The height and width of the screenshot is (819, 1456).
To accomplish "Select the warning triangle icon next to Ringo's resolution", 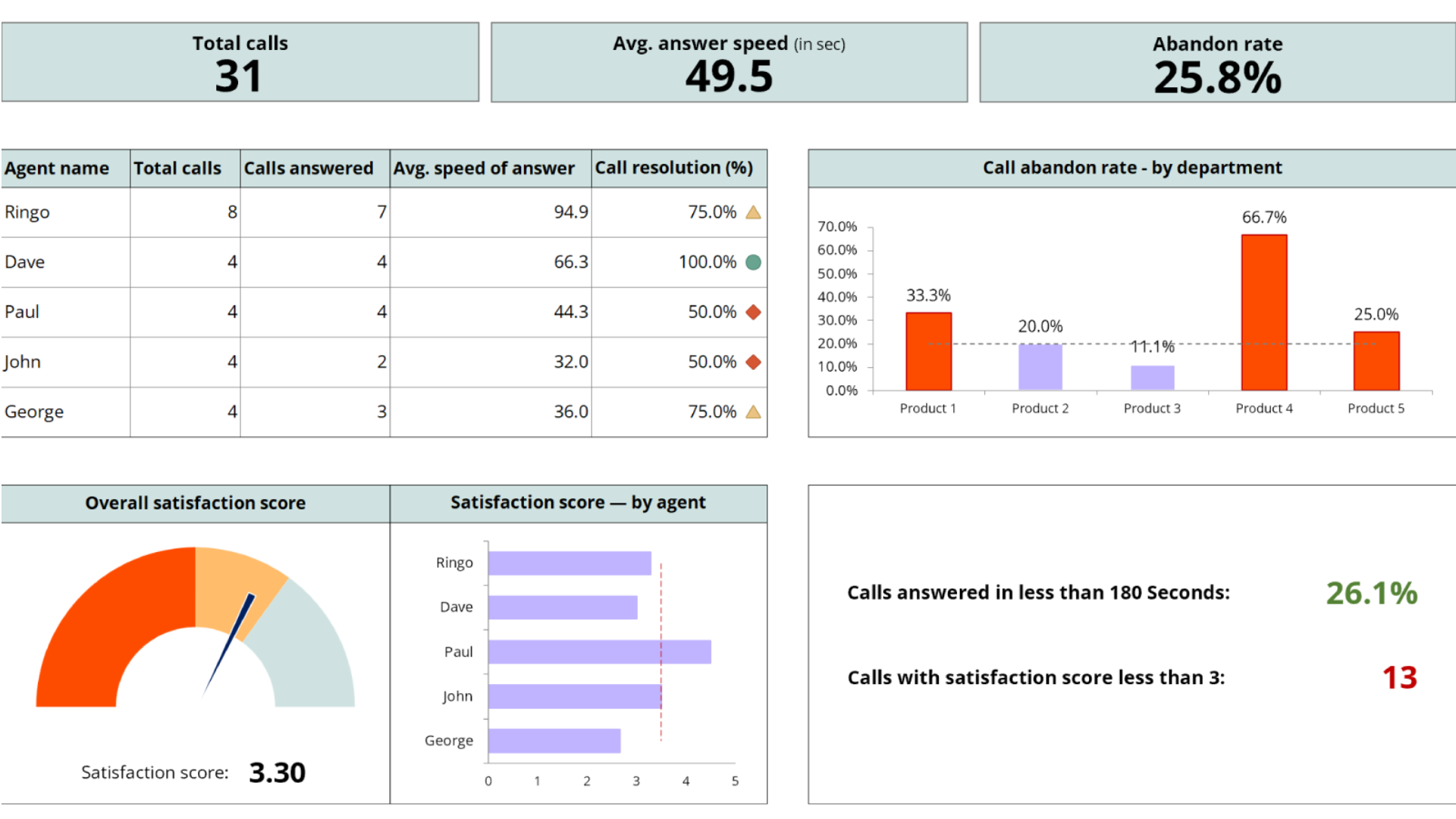I will (x=753, y=212).
